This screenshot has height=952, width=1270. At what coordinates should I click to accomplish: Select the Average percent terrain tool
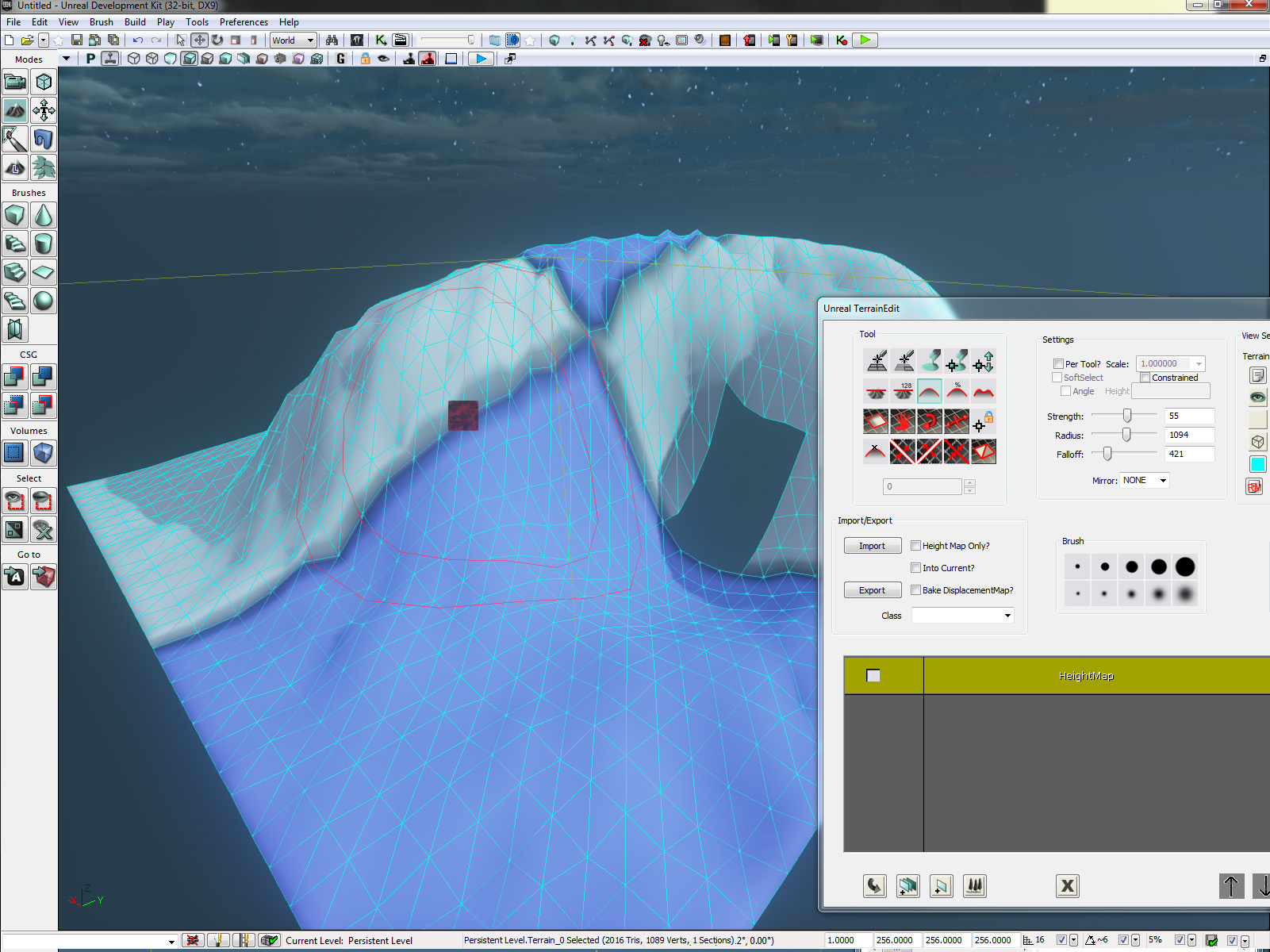click(x=957, y=391)
